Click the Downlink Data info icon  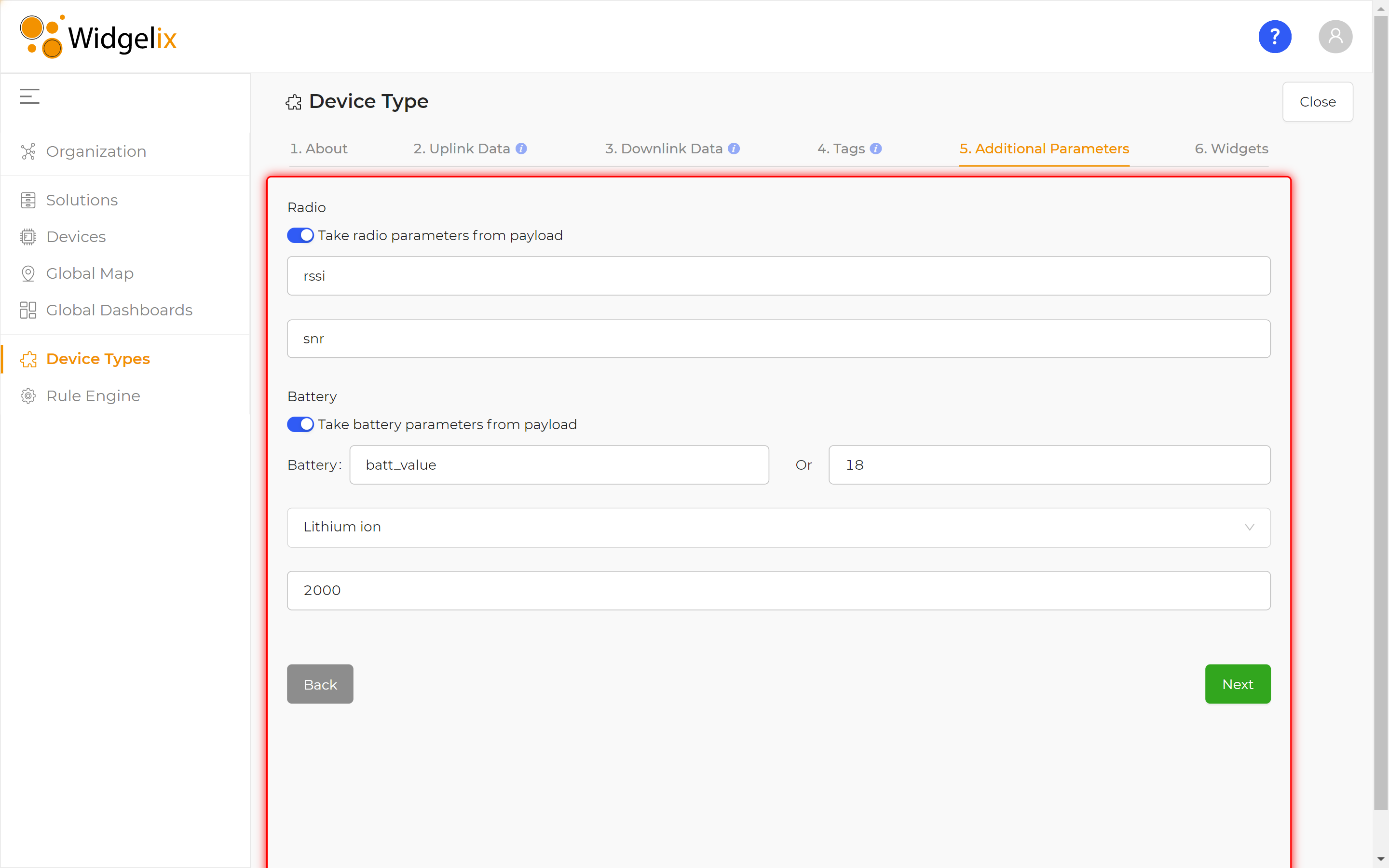(x=734, y=149)
